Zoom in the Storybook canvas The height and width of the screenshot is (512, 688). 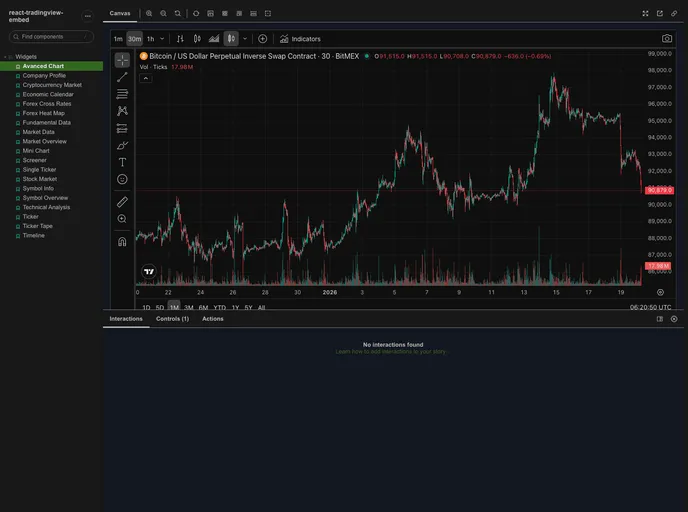tap(149, 14)
